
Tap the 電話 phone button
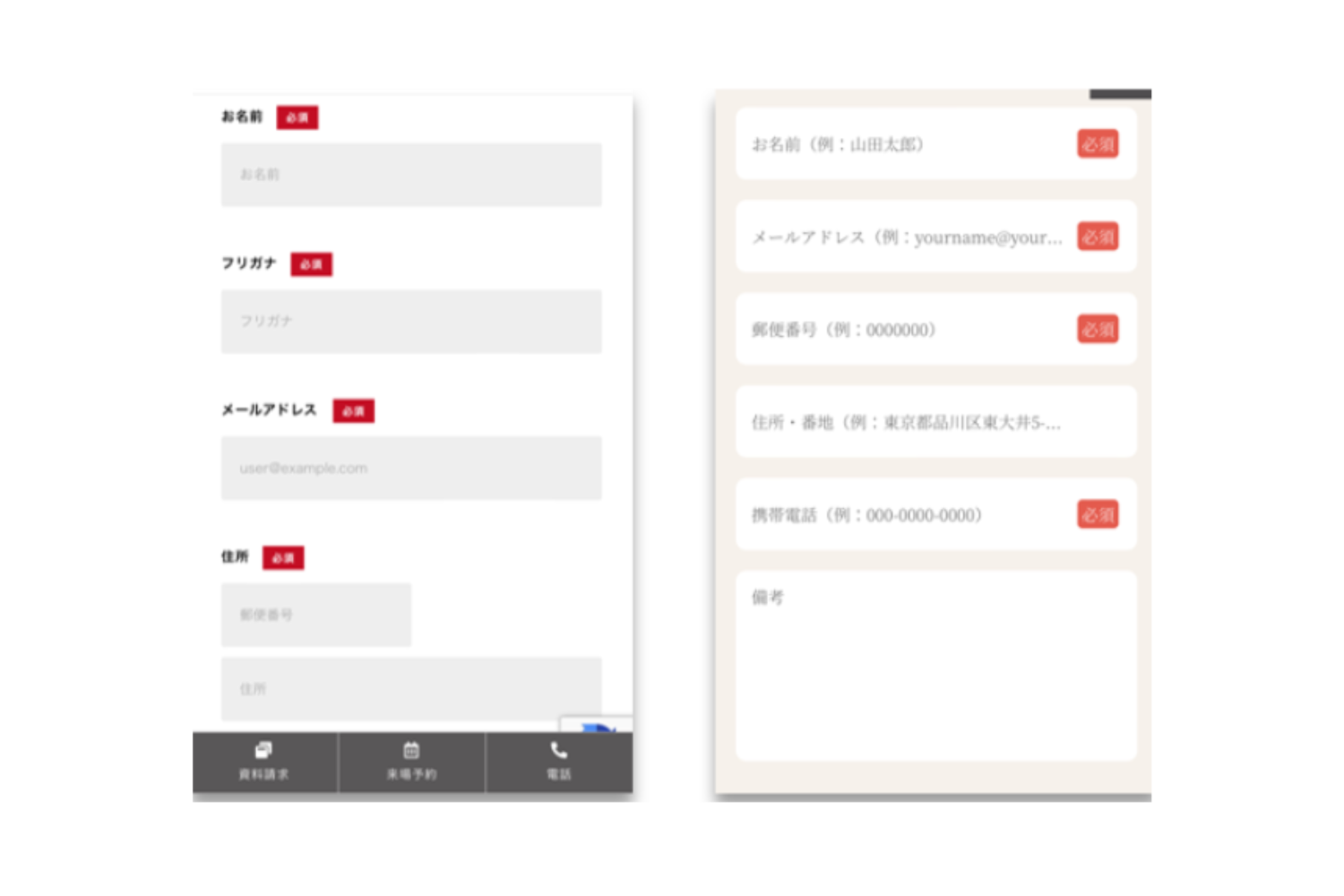pos(559,762)
